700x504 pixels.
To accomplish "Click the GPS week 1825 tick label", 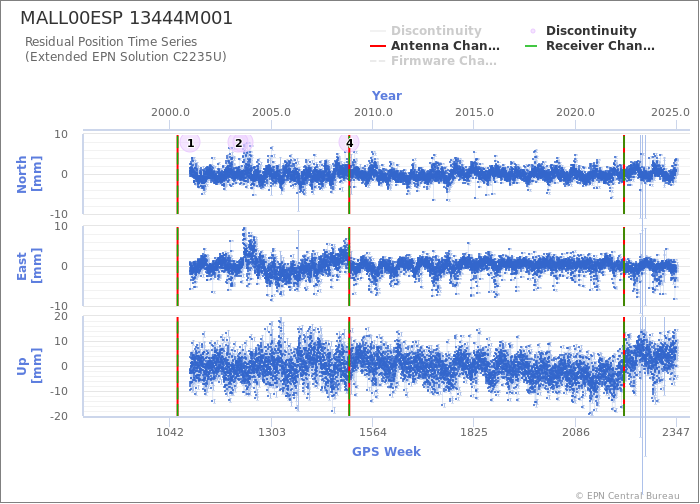I will pos(474,432).
